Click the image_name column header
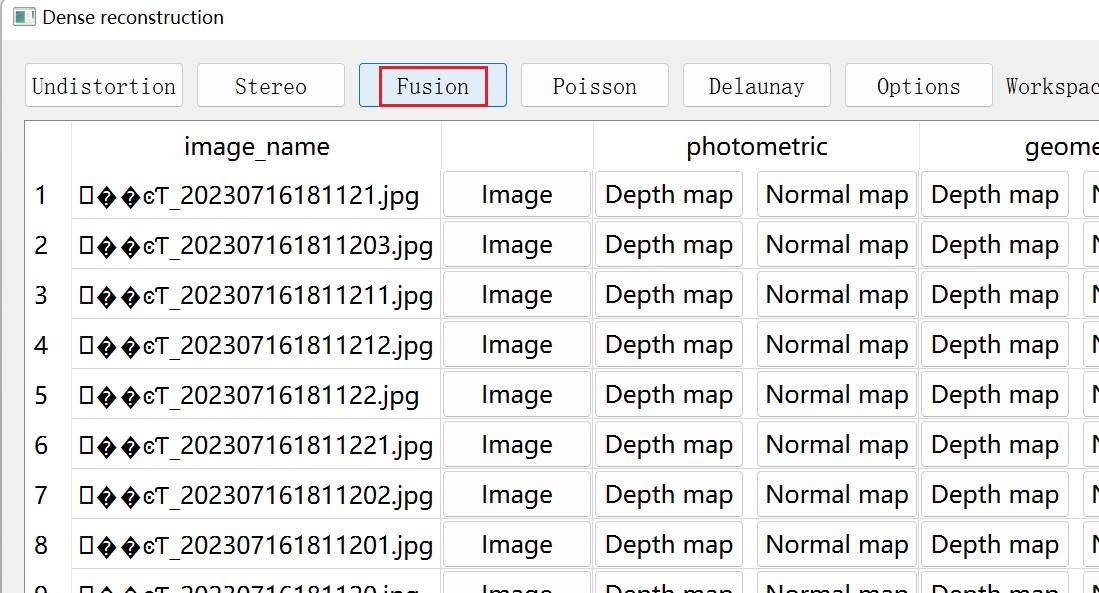This screenshot has height=593, width=1099. [257, 146]
